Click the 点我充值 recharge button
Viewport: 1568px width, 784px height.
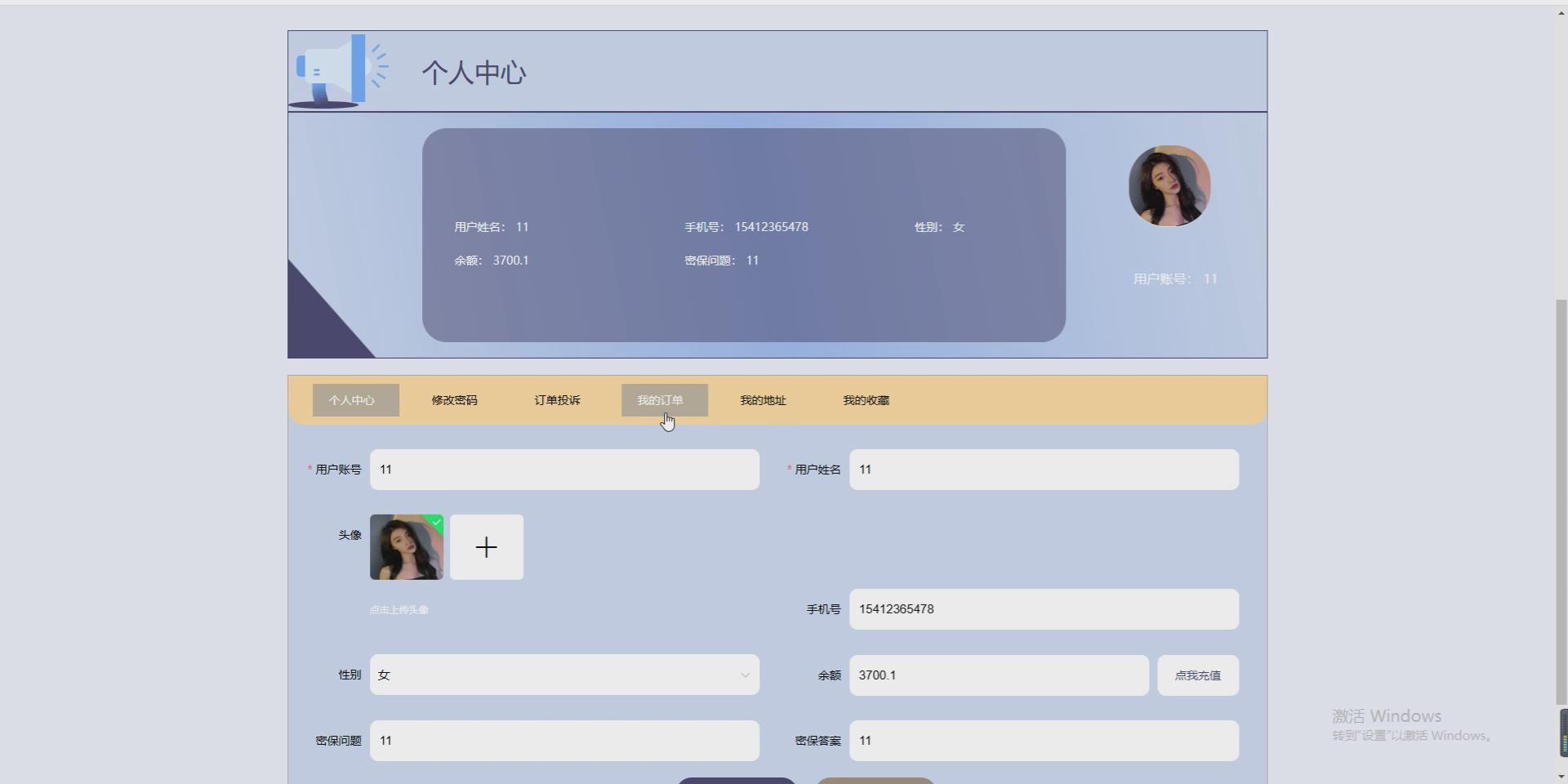coord(1197,675)
